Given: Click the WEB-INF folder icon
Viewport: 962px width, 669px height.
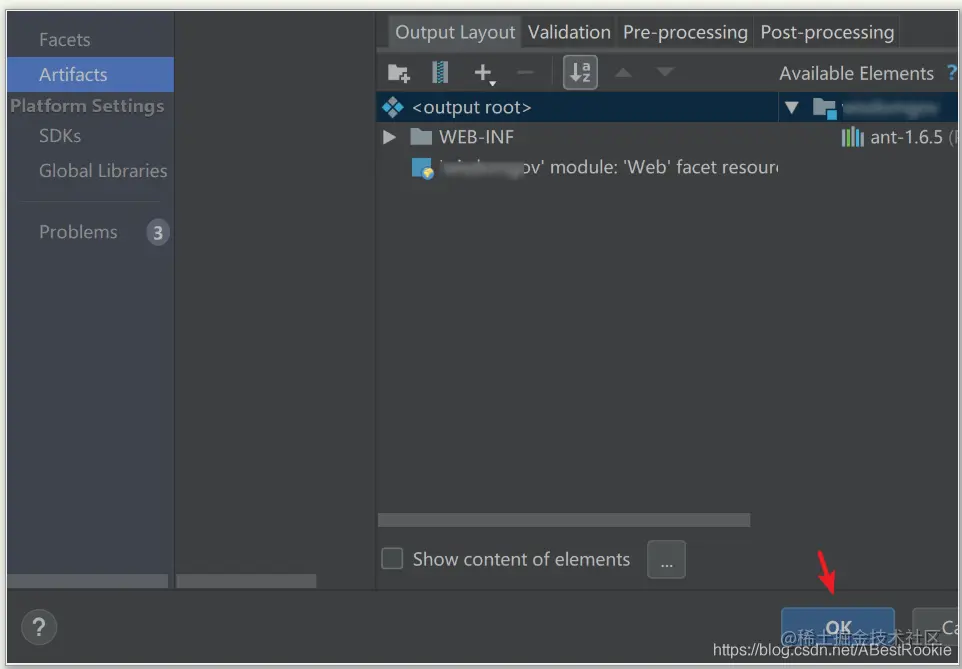Looking at the screenshot, I should pyautogui.click(x=421, y=137).
